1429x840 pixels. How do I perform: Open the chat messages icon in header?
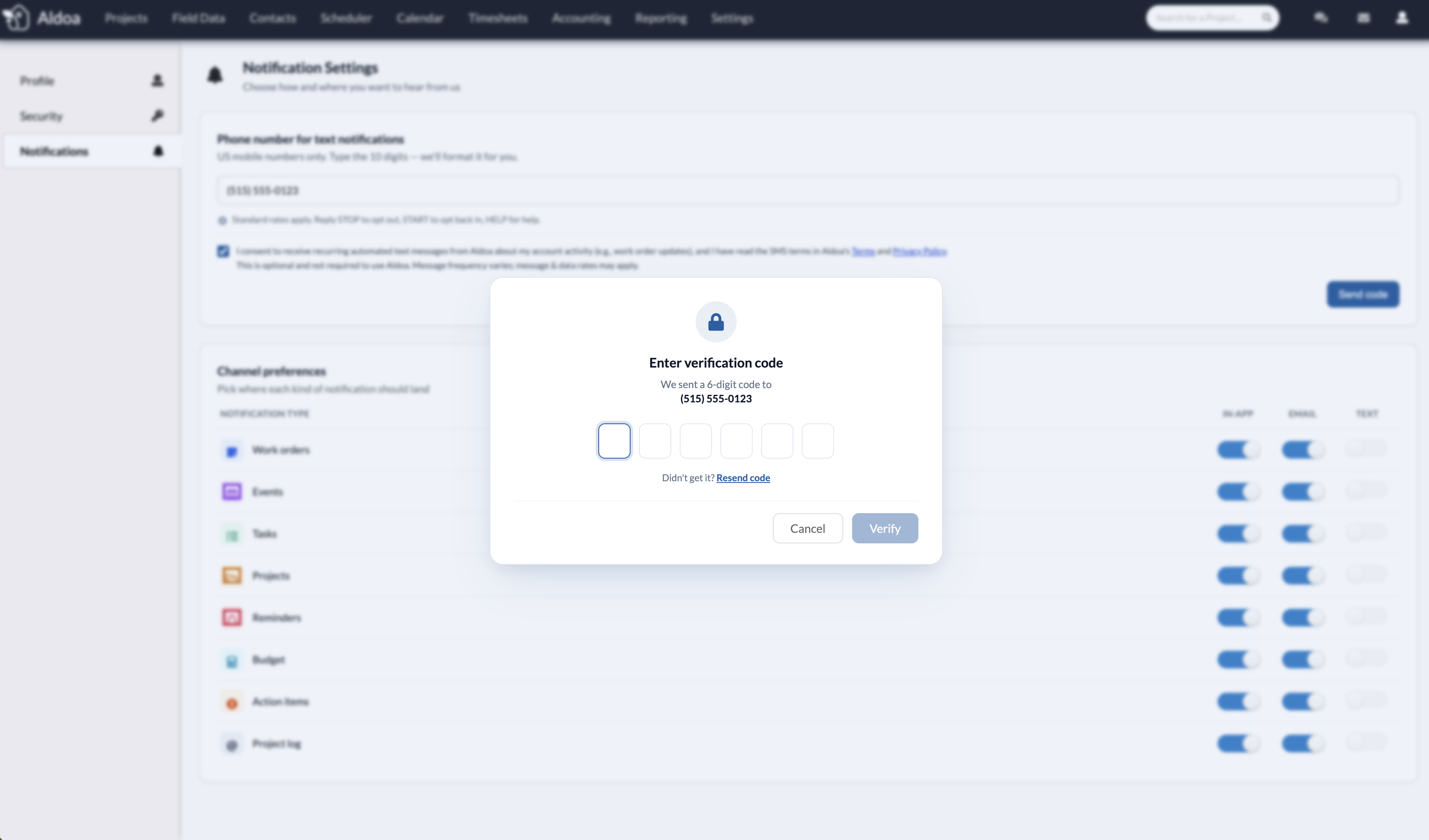[1321, 18]
